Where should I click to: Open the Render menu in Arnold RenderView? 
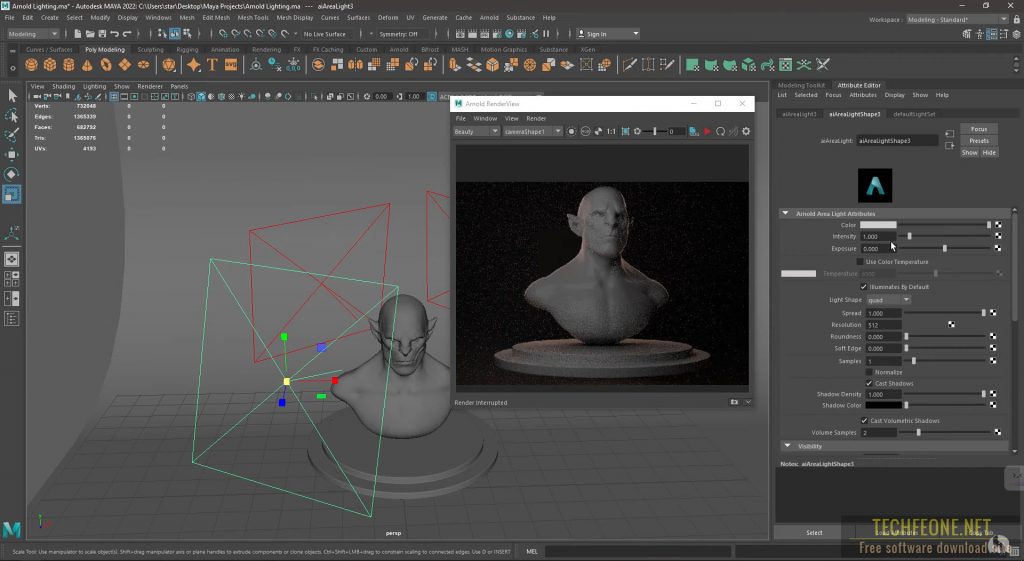(x=536, y=118)
